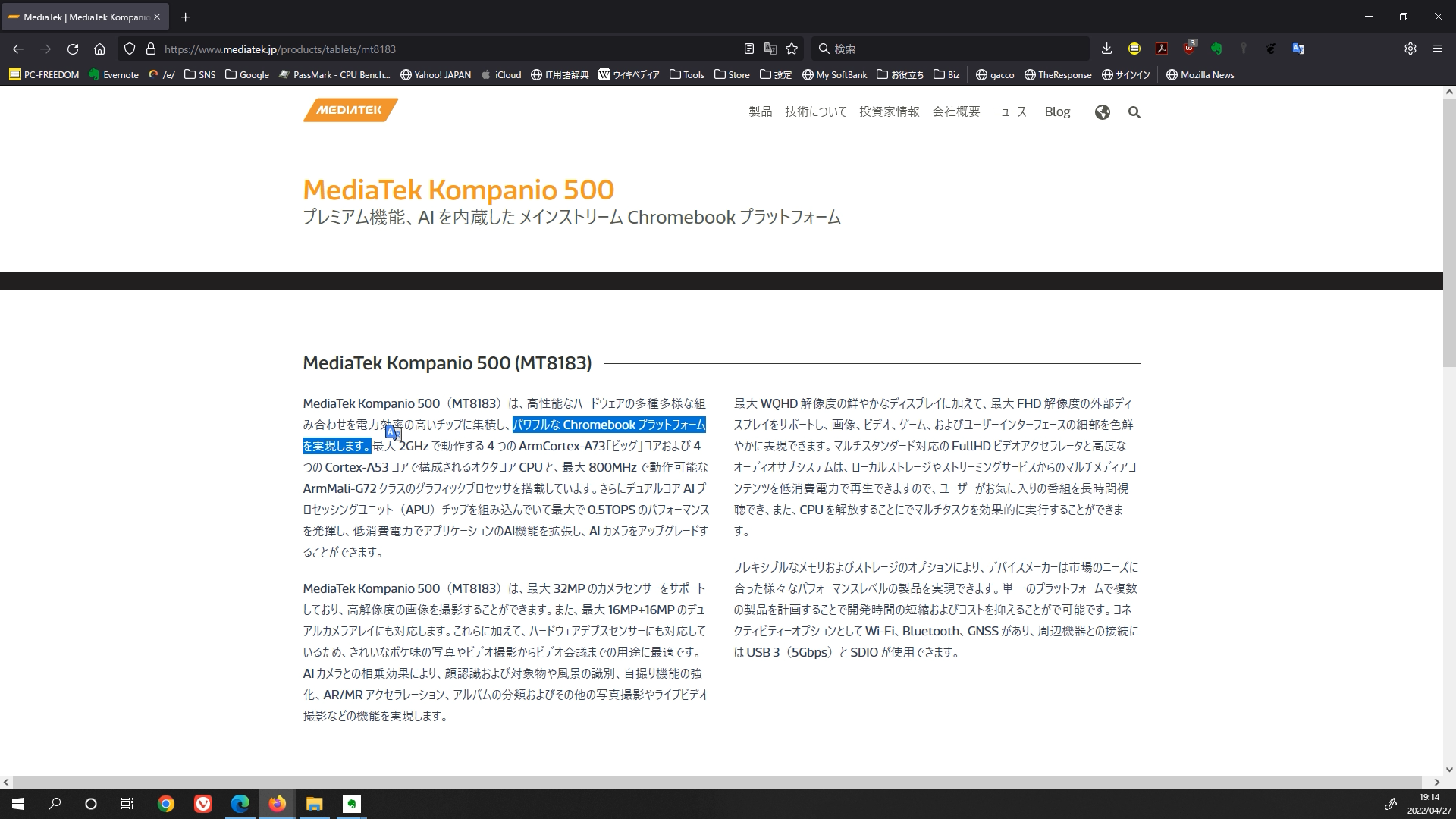The width and height of the screenshot is (1456, 819).
Task: Click the page translate icon in address bar
Action: click(770, 49)
